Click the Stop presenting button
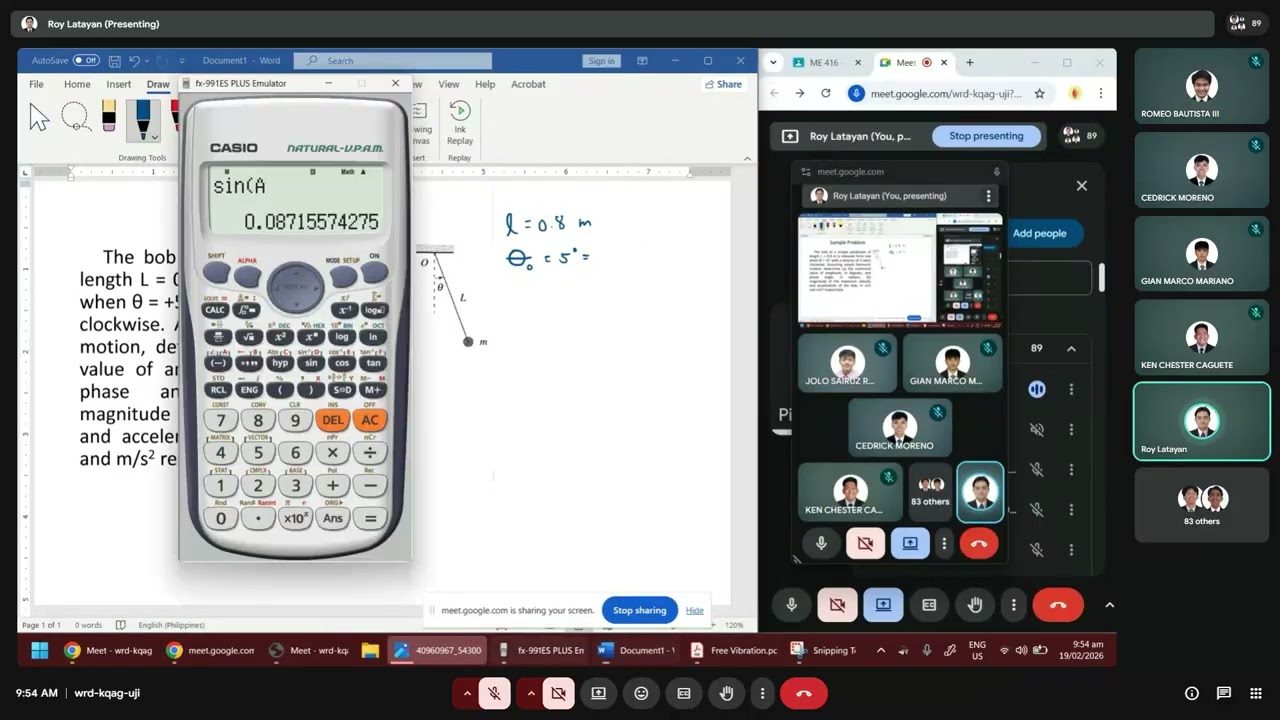The width and height of the screenshot is (1280, 720). pyautogui.click(x=986, y=136)
